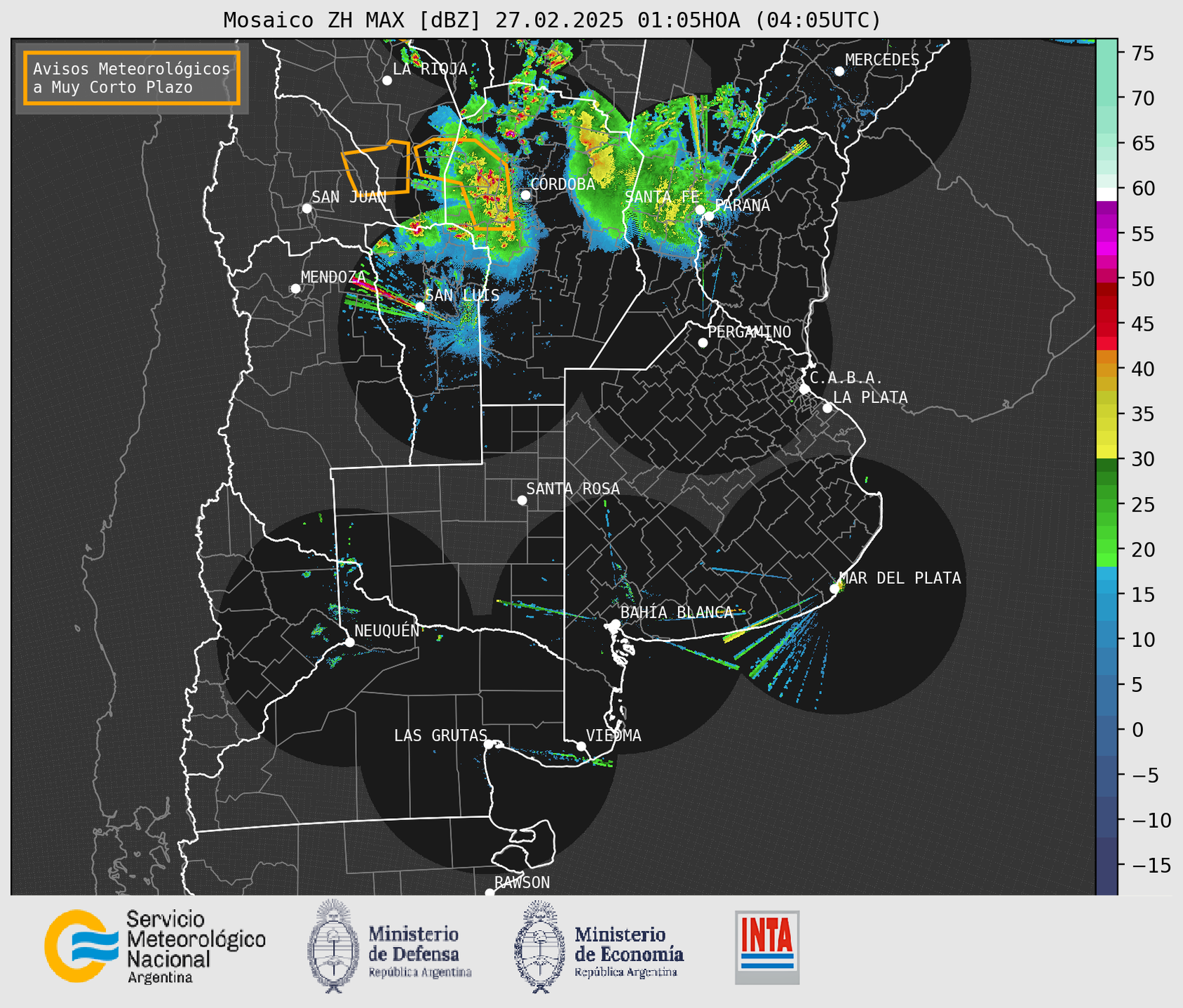The height and width of the screenshot is (1008, 1183).
Task: Click the orange 40 dBZ color band
Action: click(1106, 370)
